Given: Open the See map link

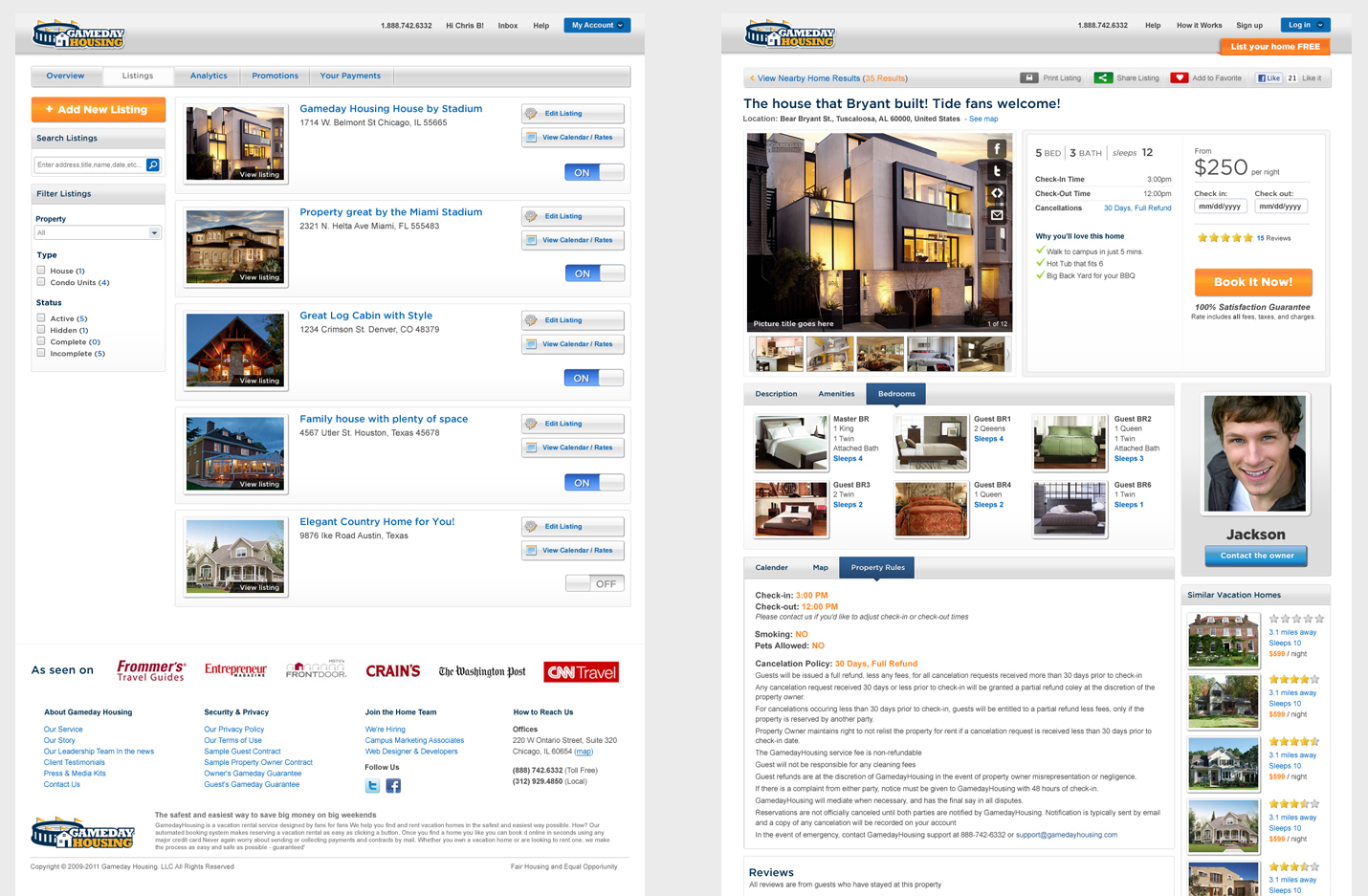Looking at the screenshot, I should tap(982, 119).
